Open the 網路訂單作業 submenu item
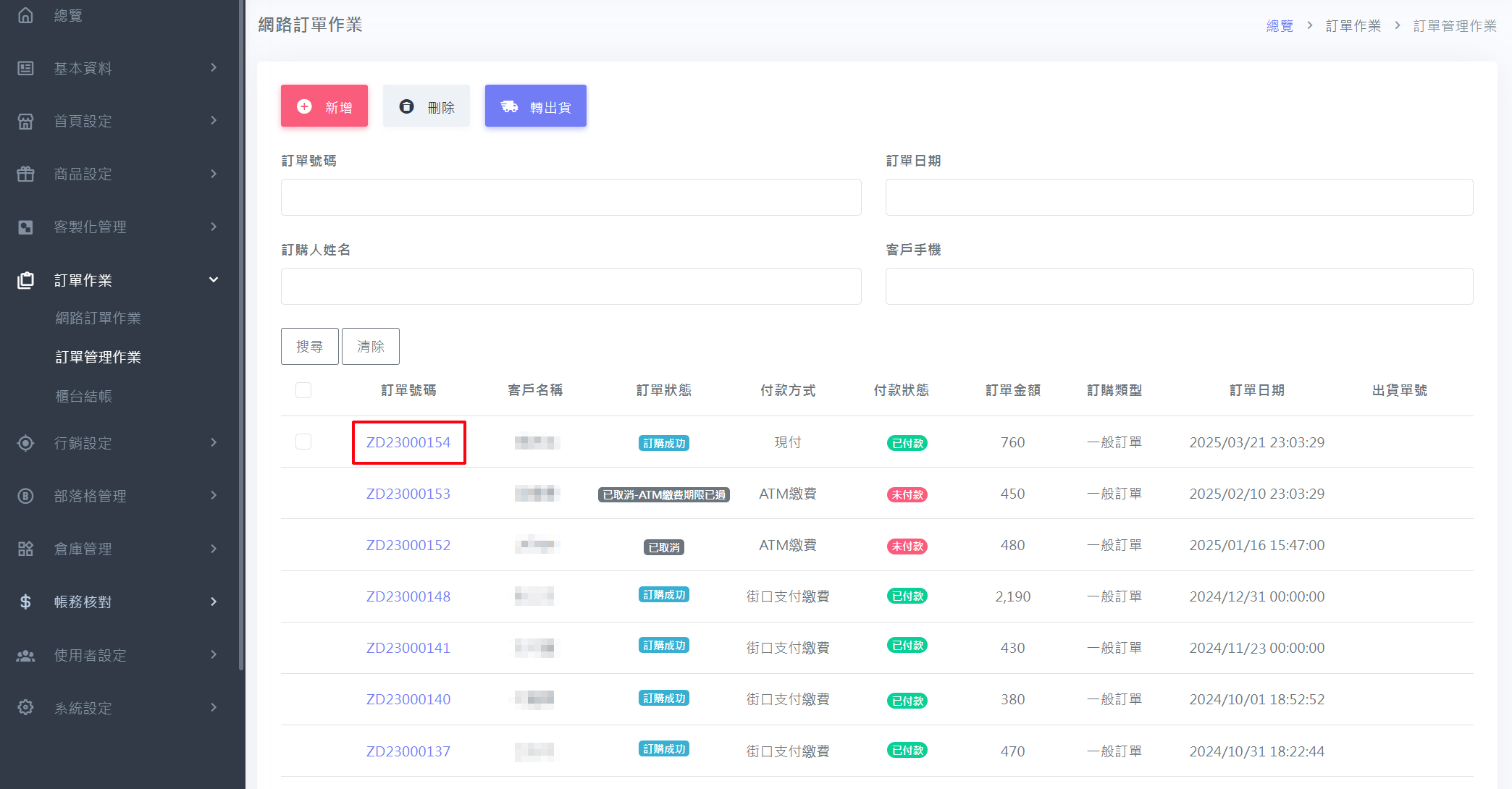Image resolution: width=1512 pixels, height=789 pixels. coord(98,318)
